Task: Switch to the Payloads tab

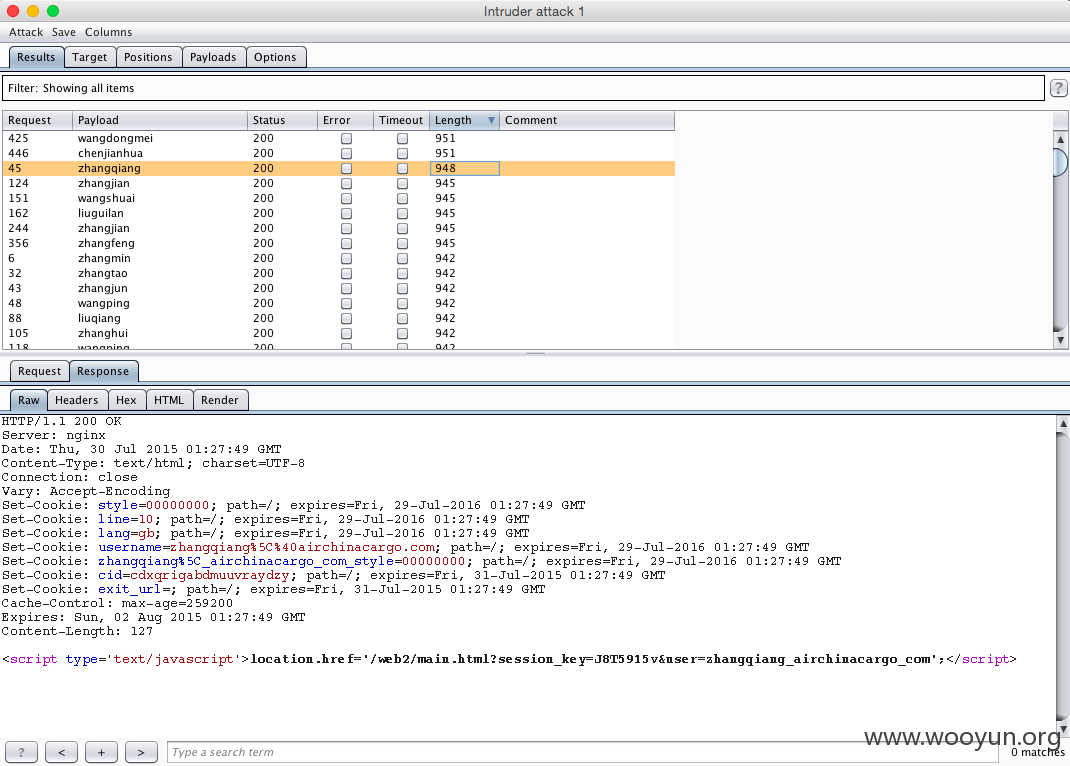Action: [x=213, y=57]
